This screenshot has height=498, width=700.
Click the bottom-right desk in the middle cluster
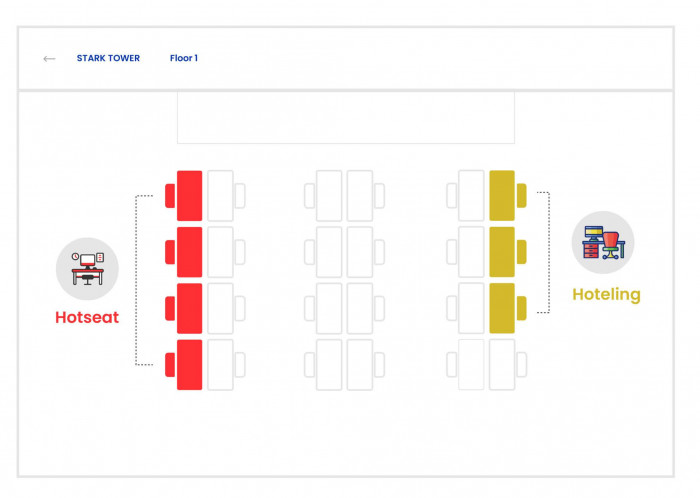(x=360, y=365)
